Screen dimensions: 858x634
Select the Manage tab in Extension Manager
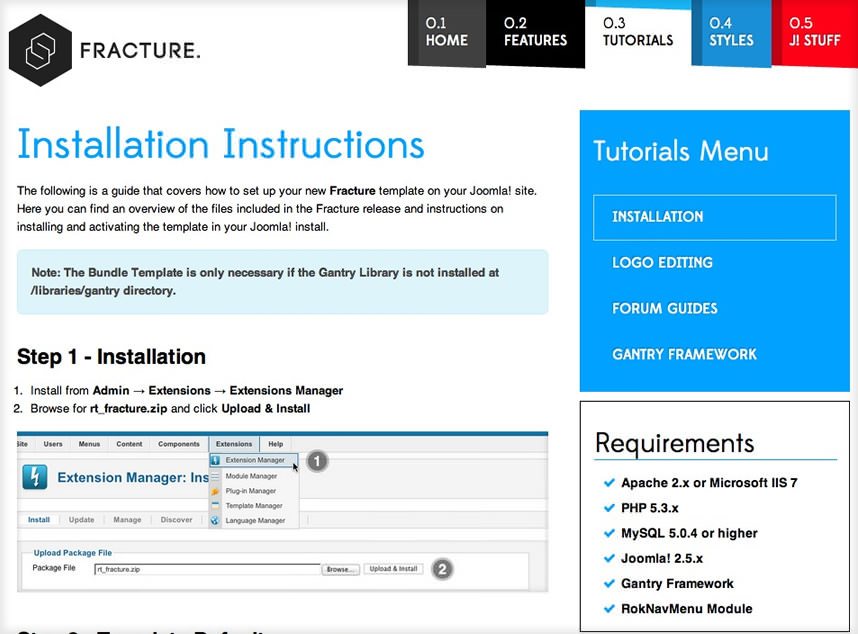pyautogui.click(x=127, y=520)
